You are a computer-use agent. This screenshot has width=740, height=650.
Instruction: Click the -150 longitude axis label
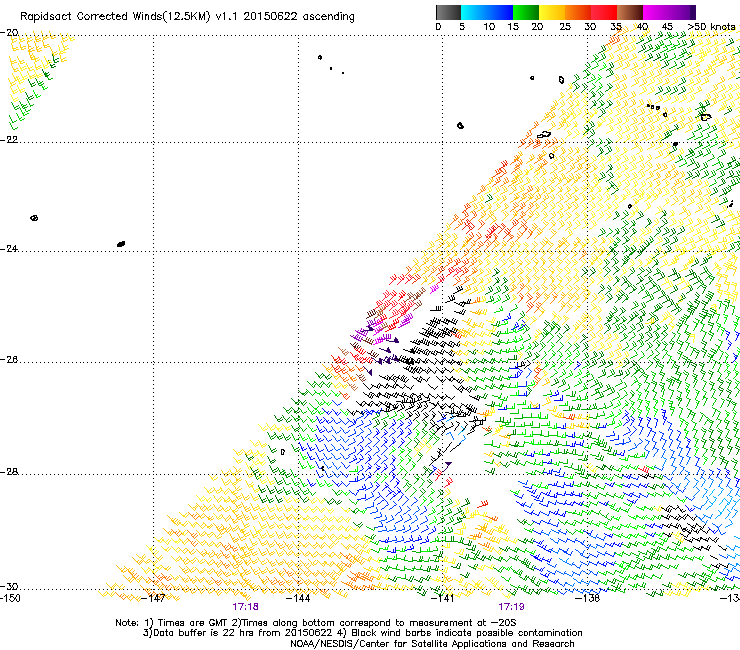click(10, 598)
